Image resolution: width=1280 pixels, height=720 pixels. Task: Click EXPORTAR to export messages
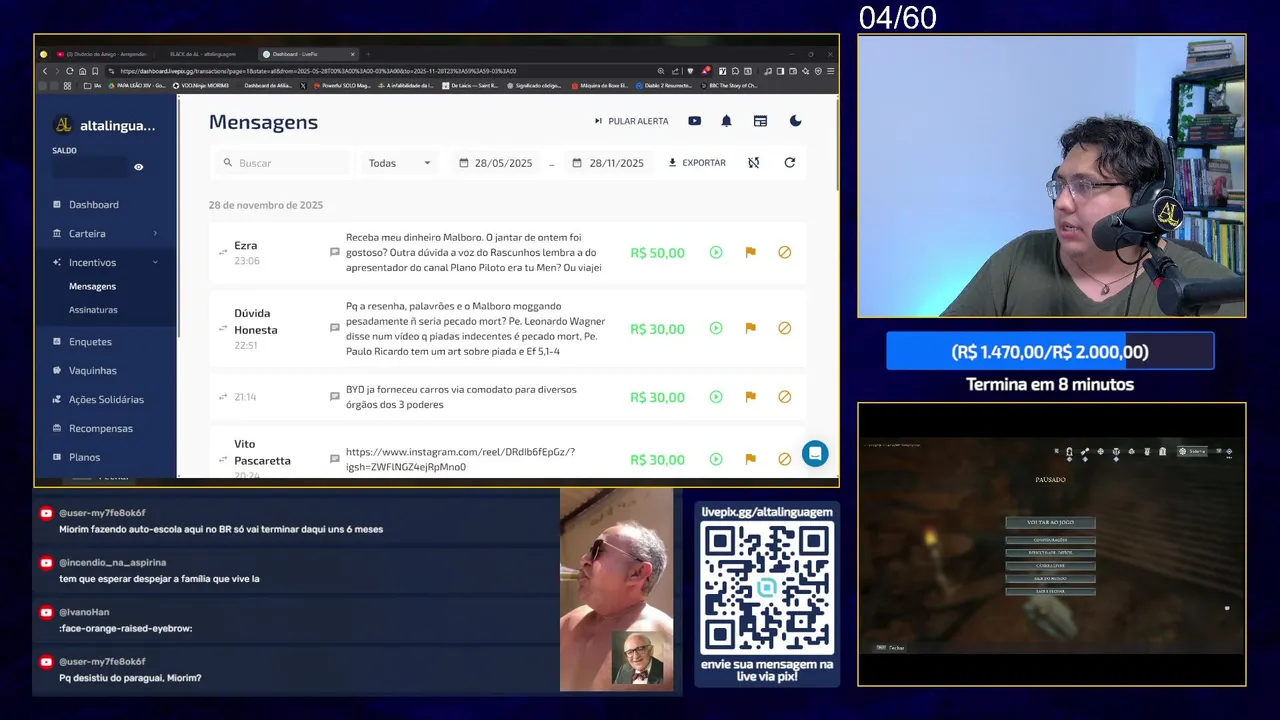pyautogui.click(x=697, y=163)
